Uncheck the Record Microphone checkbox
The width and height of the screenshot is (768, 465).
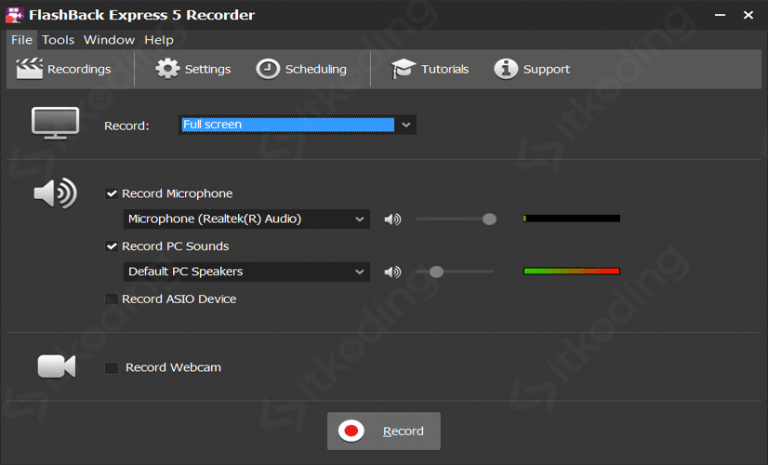[112, 194]
